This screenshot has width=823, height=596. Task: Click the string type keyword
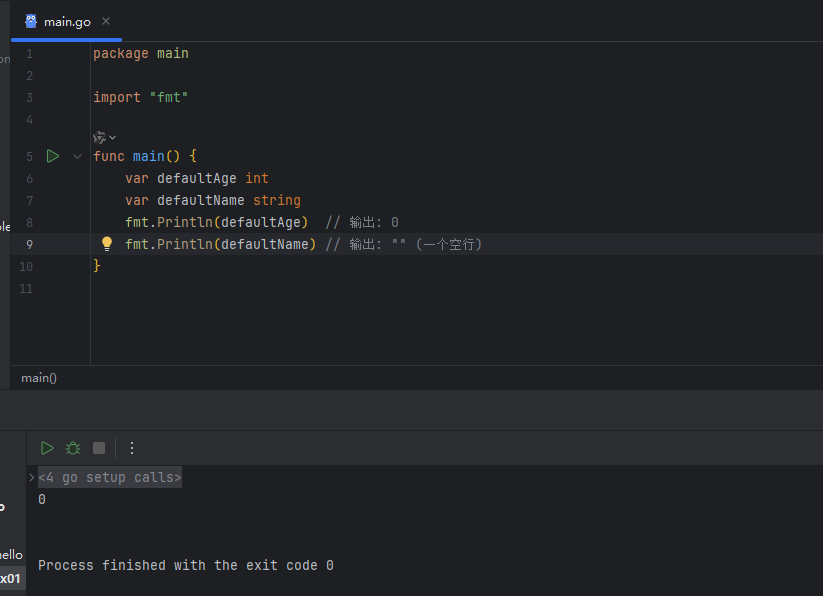coord(277,200)
